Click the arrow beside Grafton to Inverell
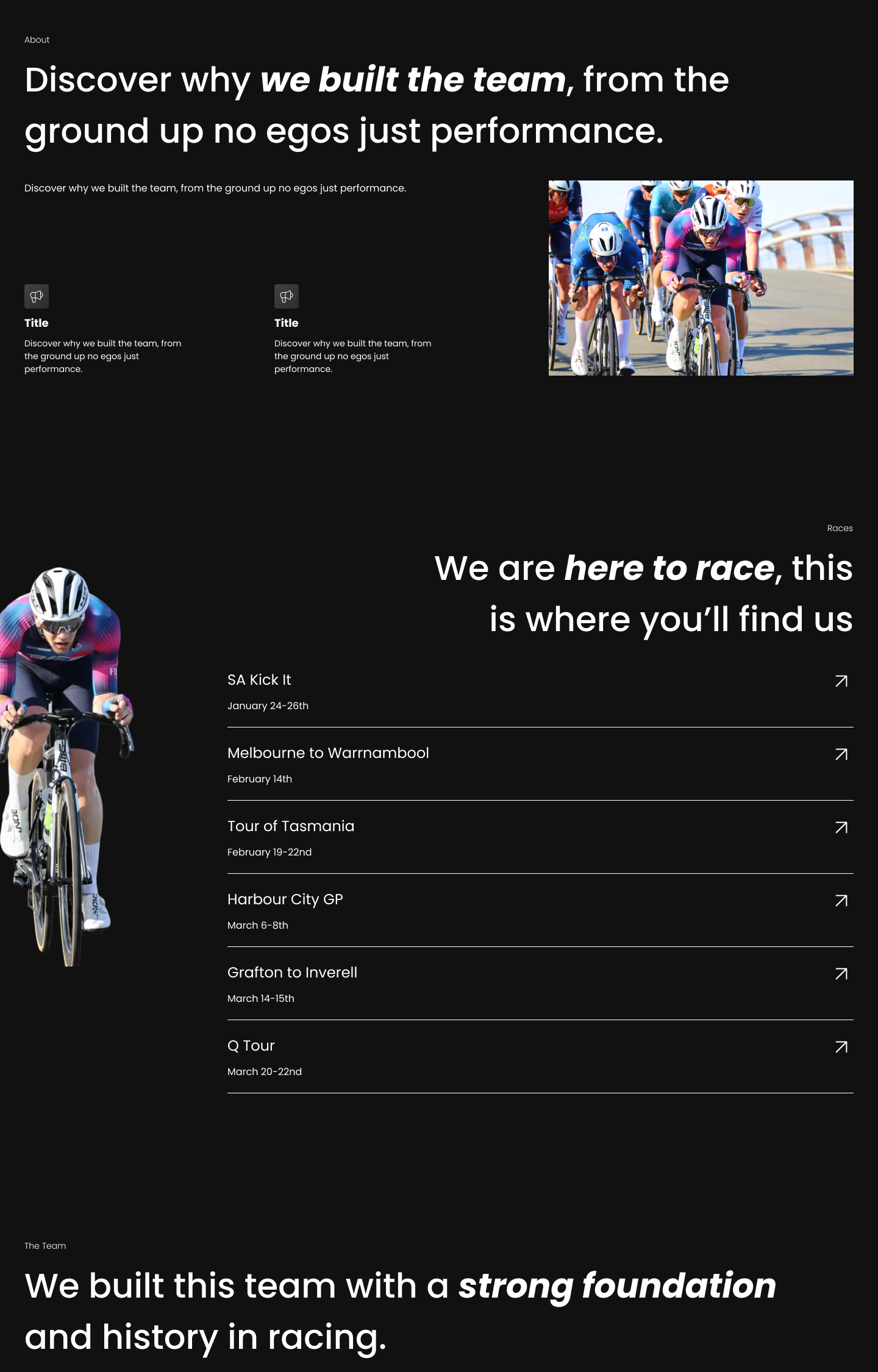The height and width of the screenshot is (1372, 878). pyautogui.click(x=841, y=974)
